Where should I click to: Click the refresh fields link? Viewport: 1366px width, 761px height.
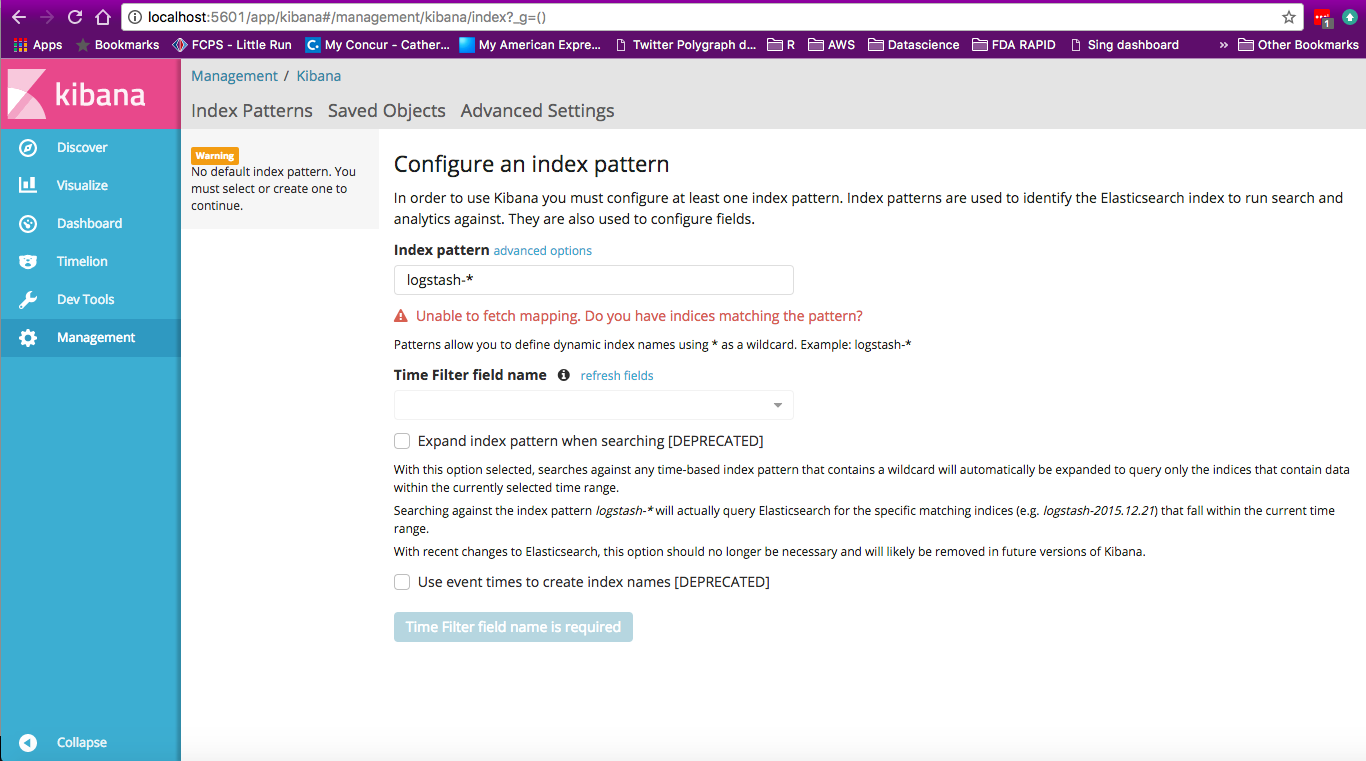pos(616,376)
